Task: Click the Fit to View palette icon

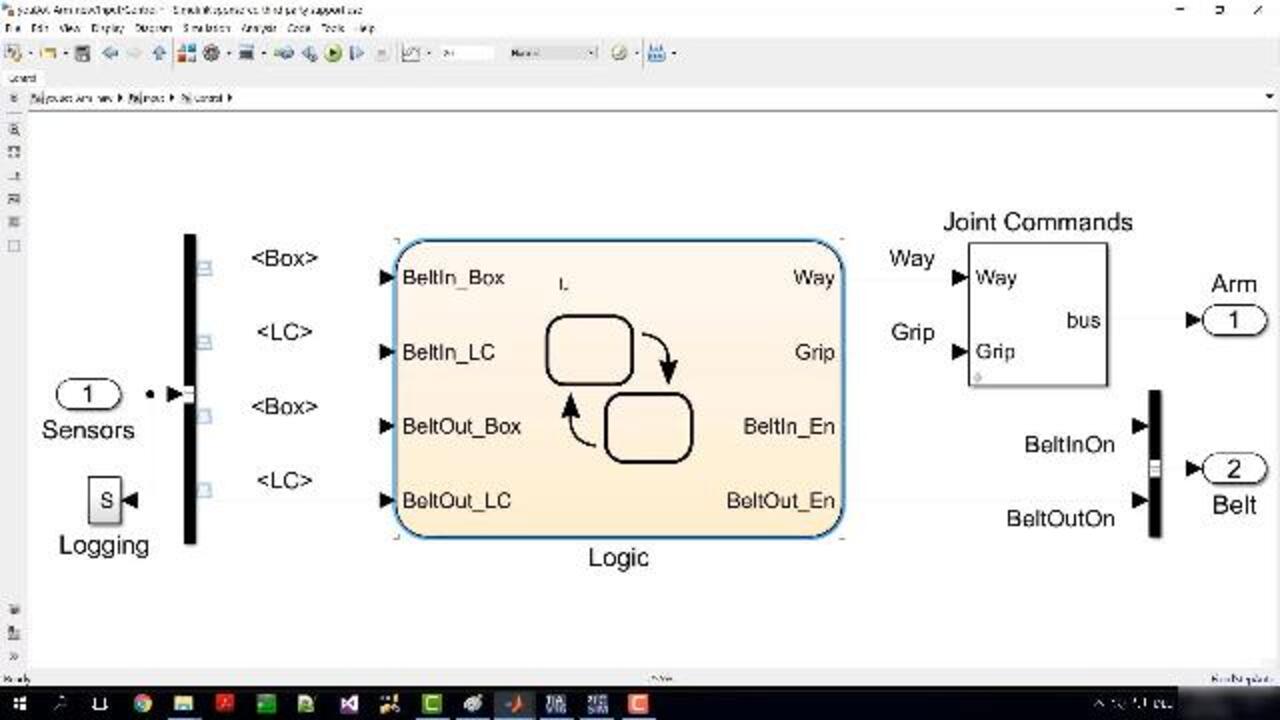Action: point(14,152)
